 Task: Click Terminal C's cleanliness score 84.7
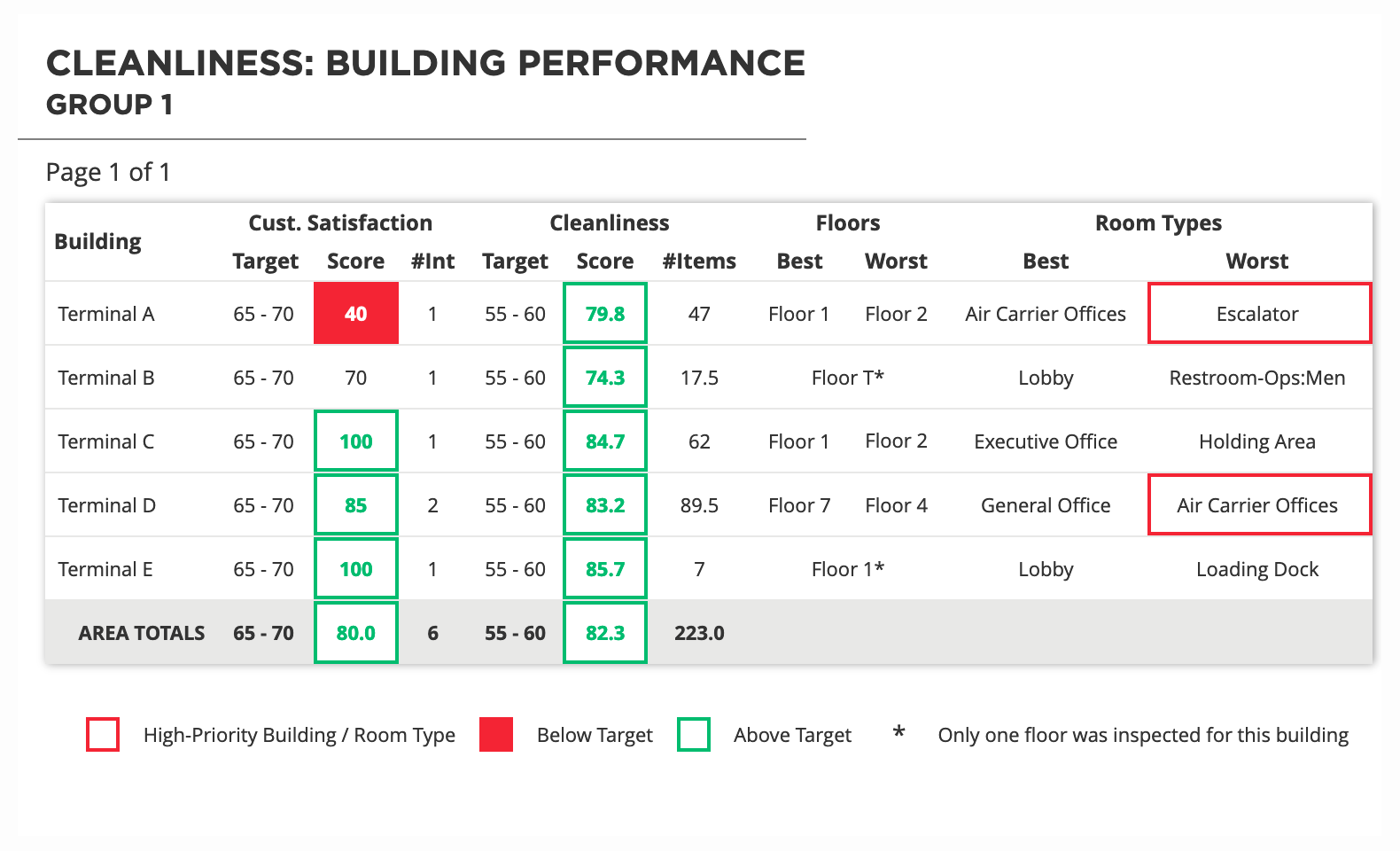point(605,441)
